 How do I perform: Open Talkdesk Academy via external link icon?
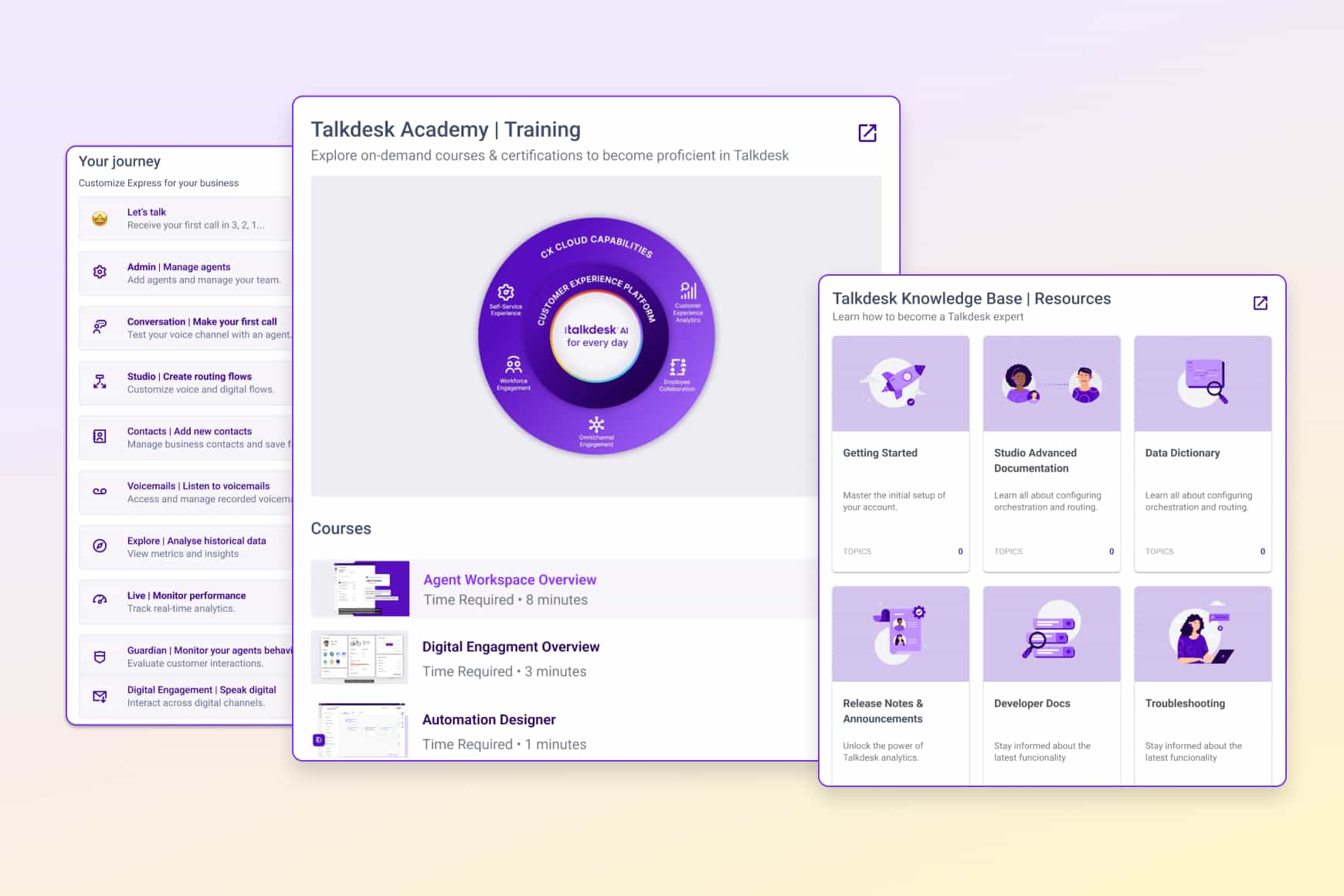[867, 133]
